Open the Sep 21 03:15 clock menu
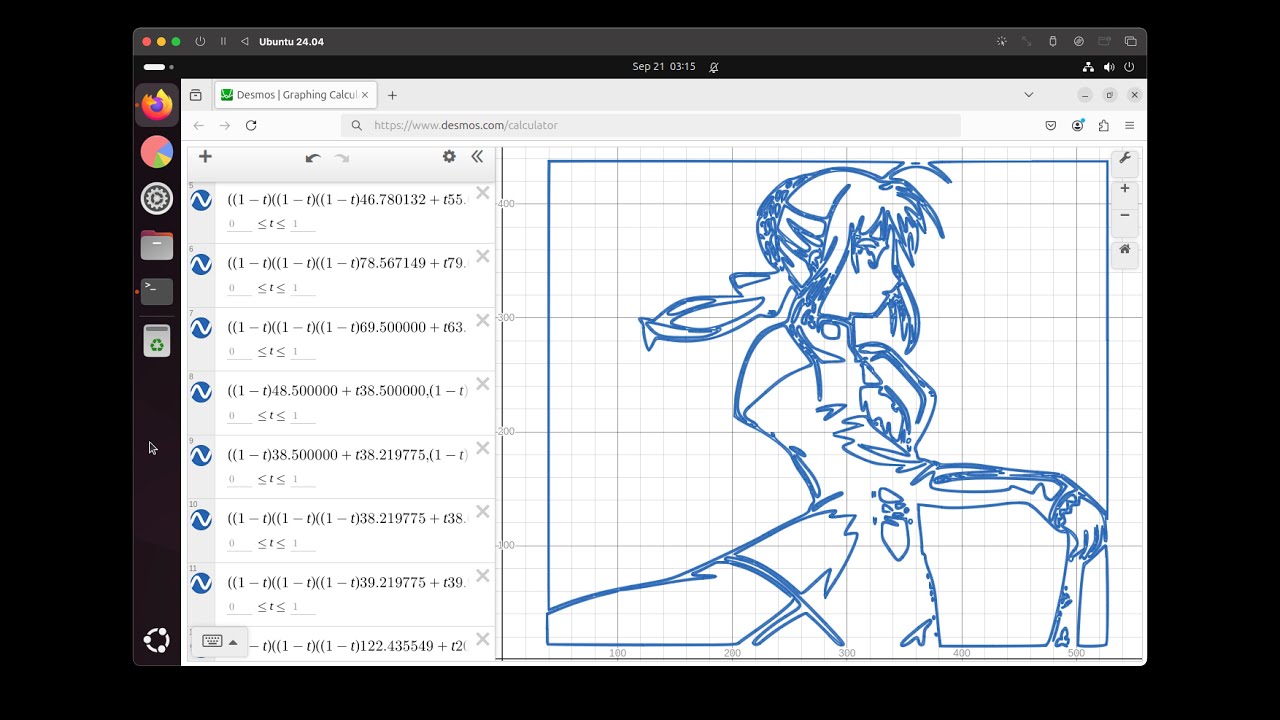 pyautogui.click(x=663, y=67)
